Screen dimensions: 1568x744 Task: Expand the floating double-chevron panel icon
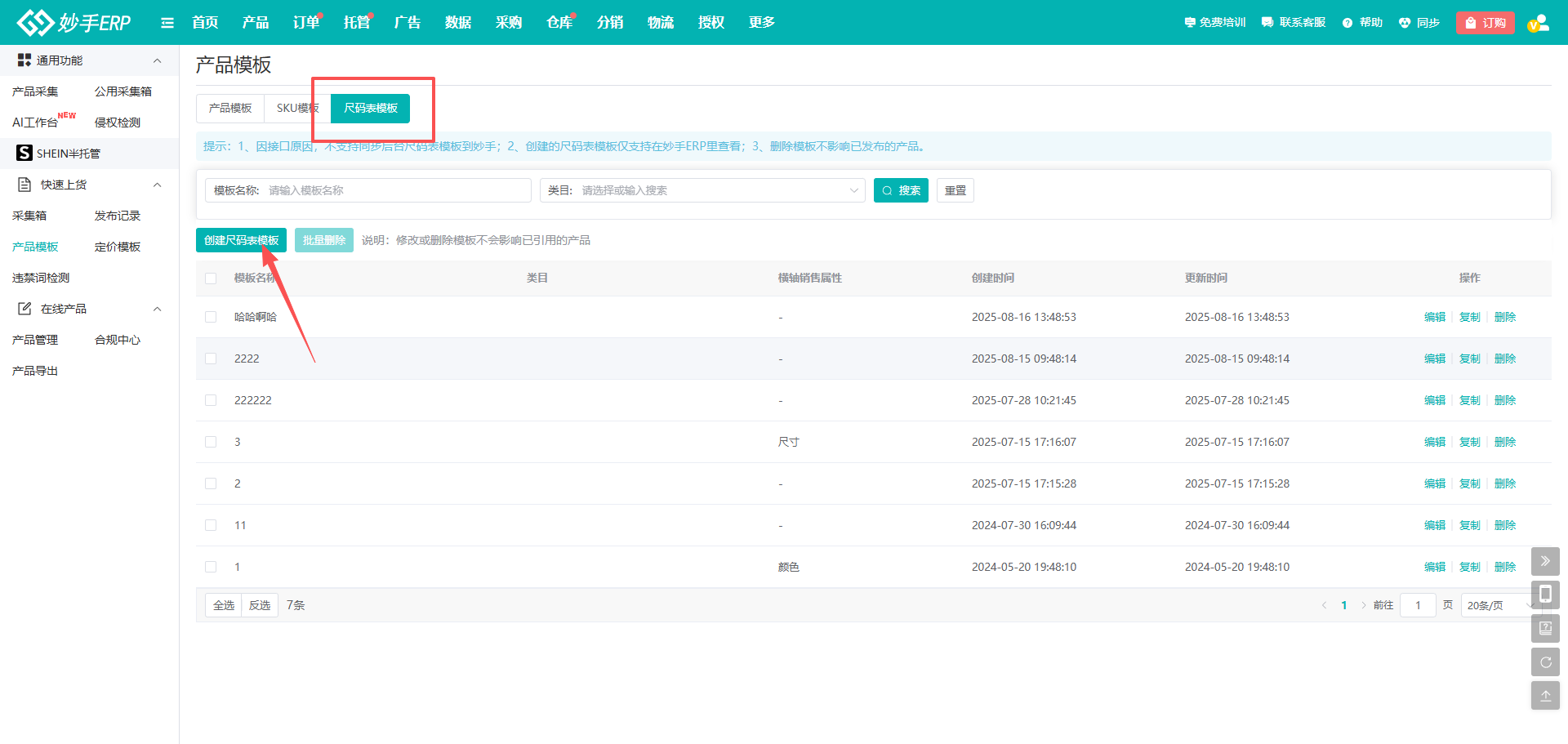click(1545, 561)
